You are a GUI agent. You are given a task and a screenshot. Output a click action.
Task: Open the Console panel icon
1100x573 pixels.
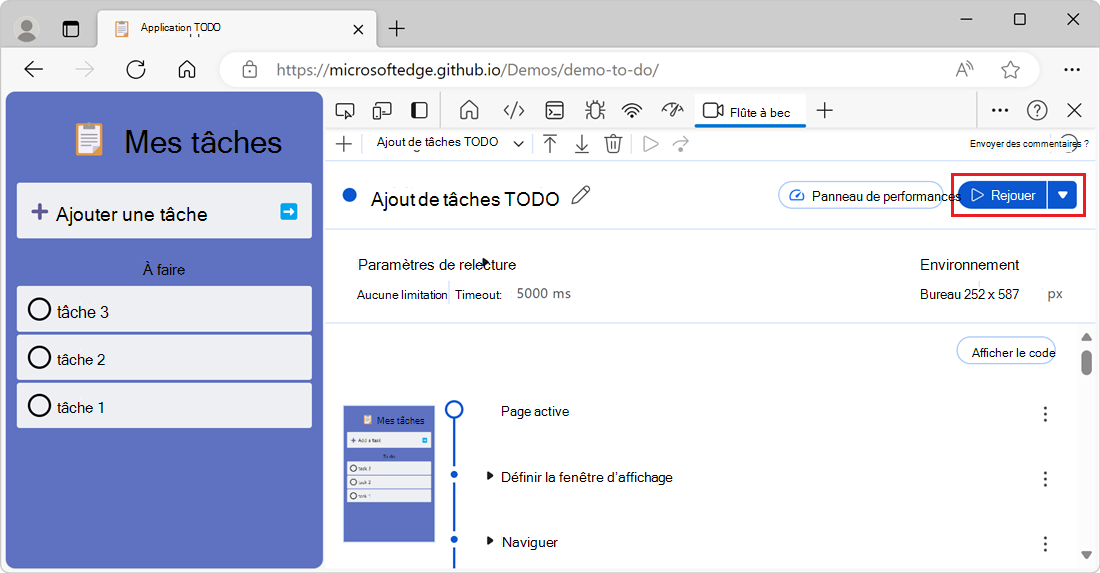point(554,111)
